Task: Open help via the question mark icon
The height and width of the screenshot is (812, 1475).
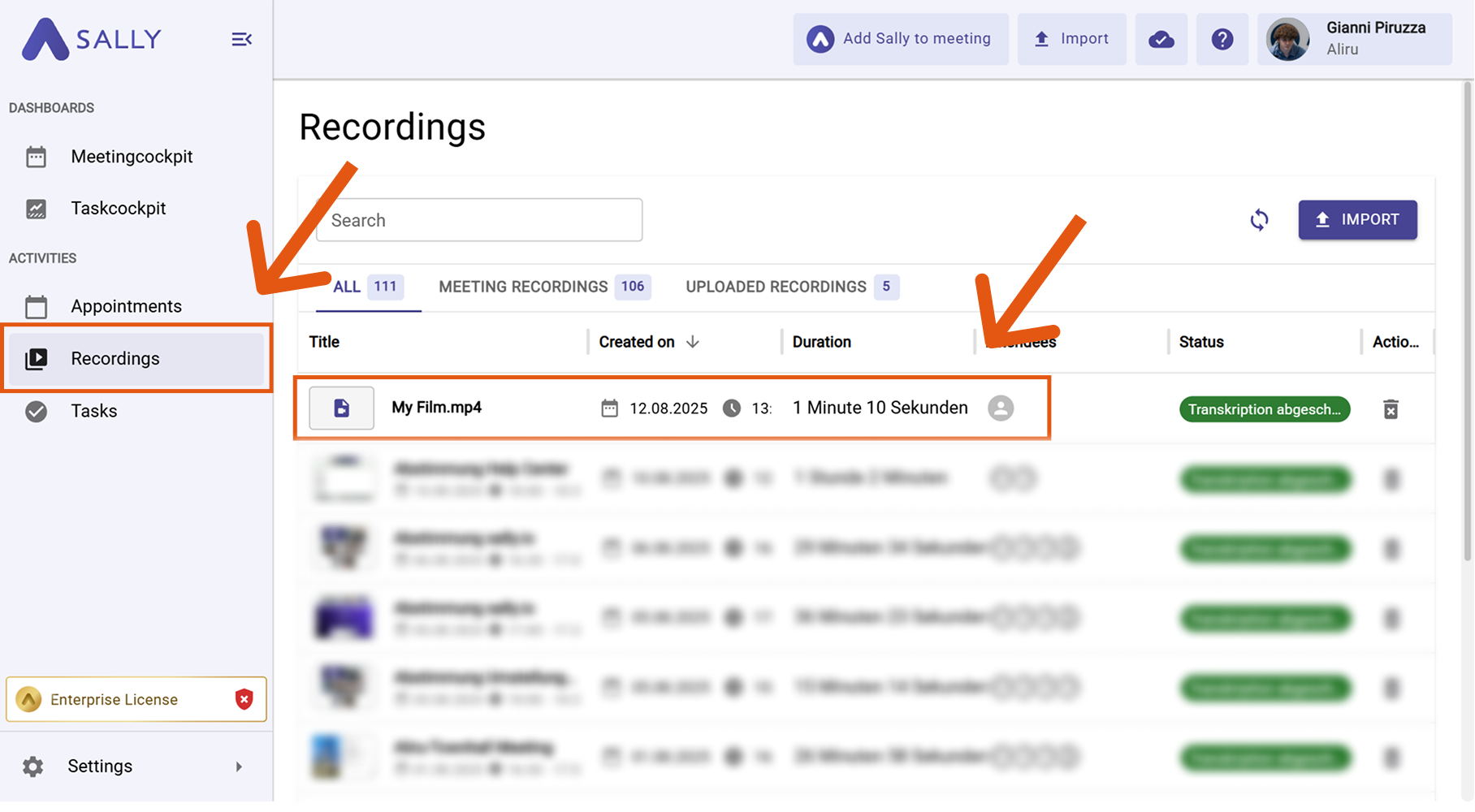Action: click(1222, 39)
